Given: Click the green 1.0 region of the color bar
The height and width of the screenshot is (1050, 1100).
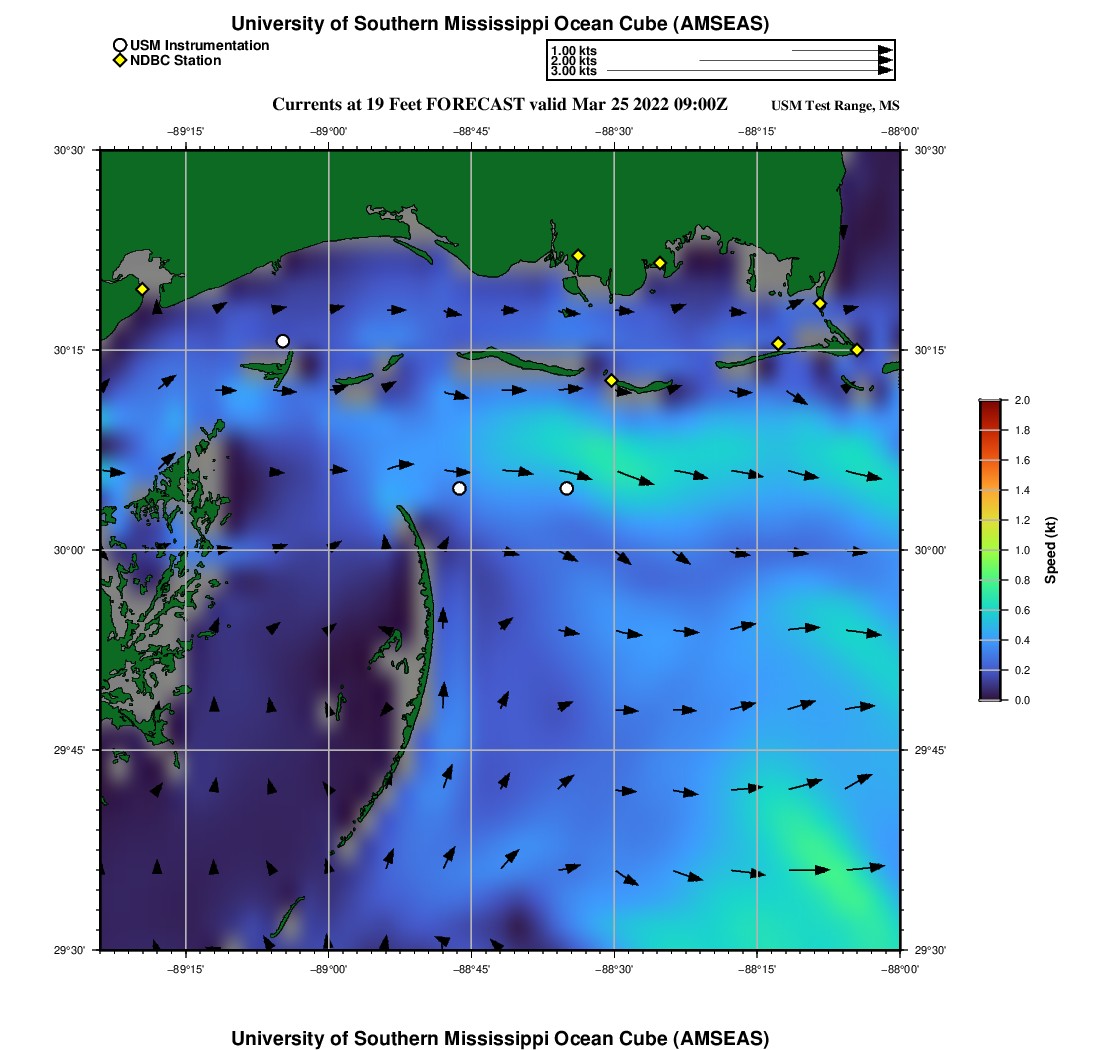Looking at the screenshot, I should tap(990, 550).
